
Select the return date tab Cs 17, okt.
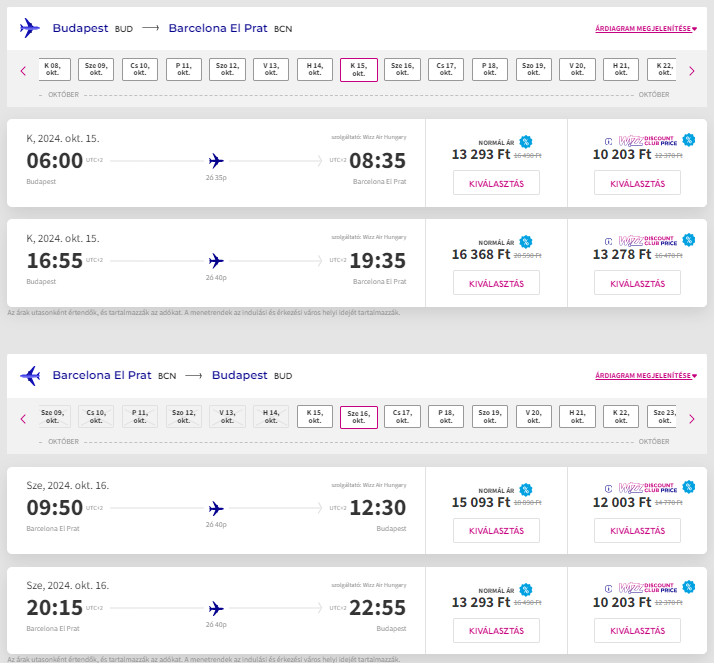[x=402, y=418]
